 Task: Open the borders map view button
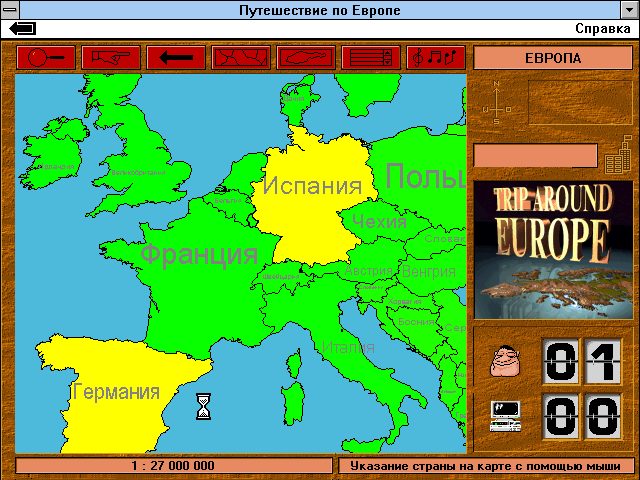click(241, 58)
